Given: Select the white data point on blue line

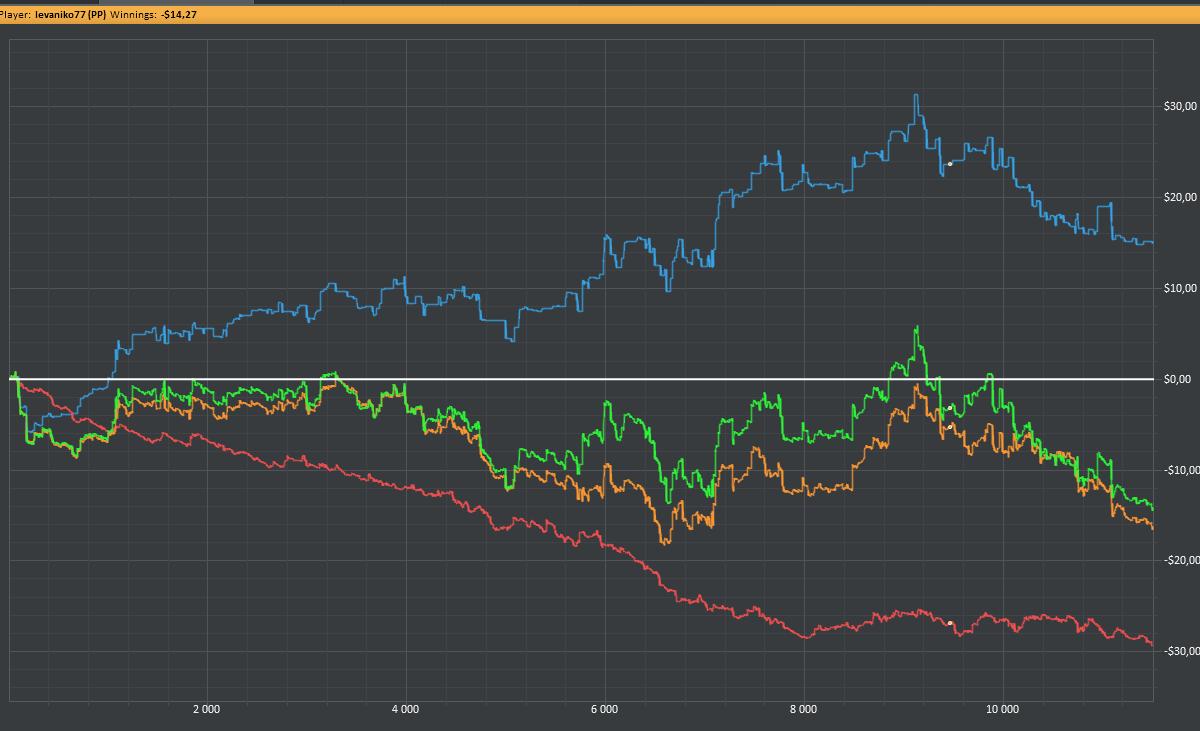Looking at the screenshot, I should pyautogui.click(x=950, y=163).
